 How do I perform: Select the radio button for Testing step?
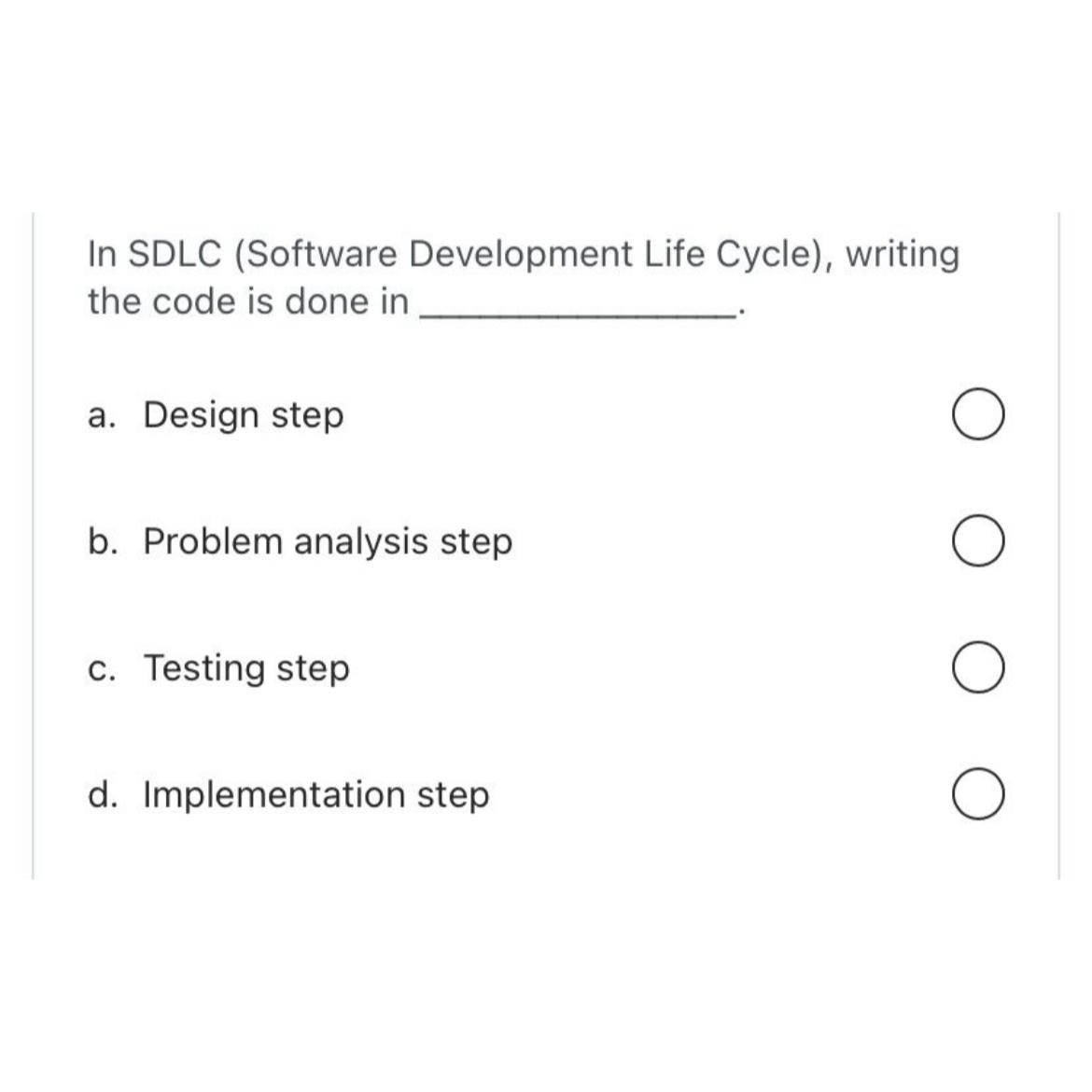(977, 668)
